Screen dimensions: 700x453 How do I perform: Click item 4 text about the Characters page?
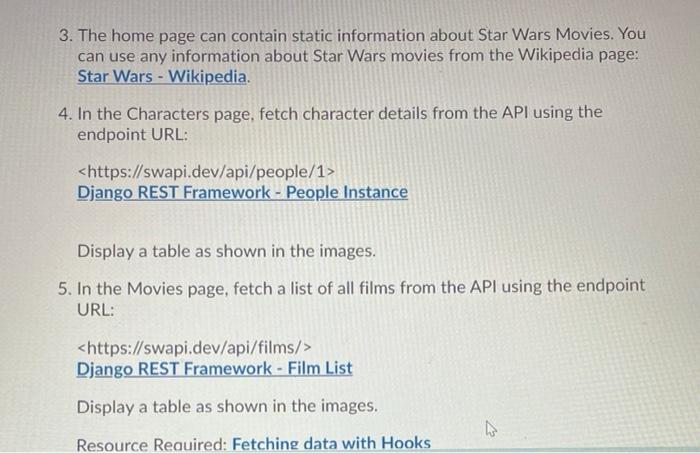(x=339, y=124)
